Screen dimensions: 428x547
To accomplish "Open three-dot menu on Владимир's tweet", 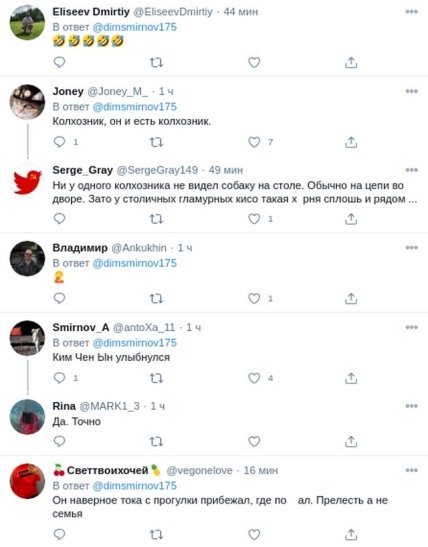I will pyautogui.click(x=412, y=248).
